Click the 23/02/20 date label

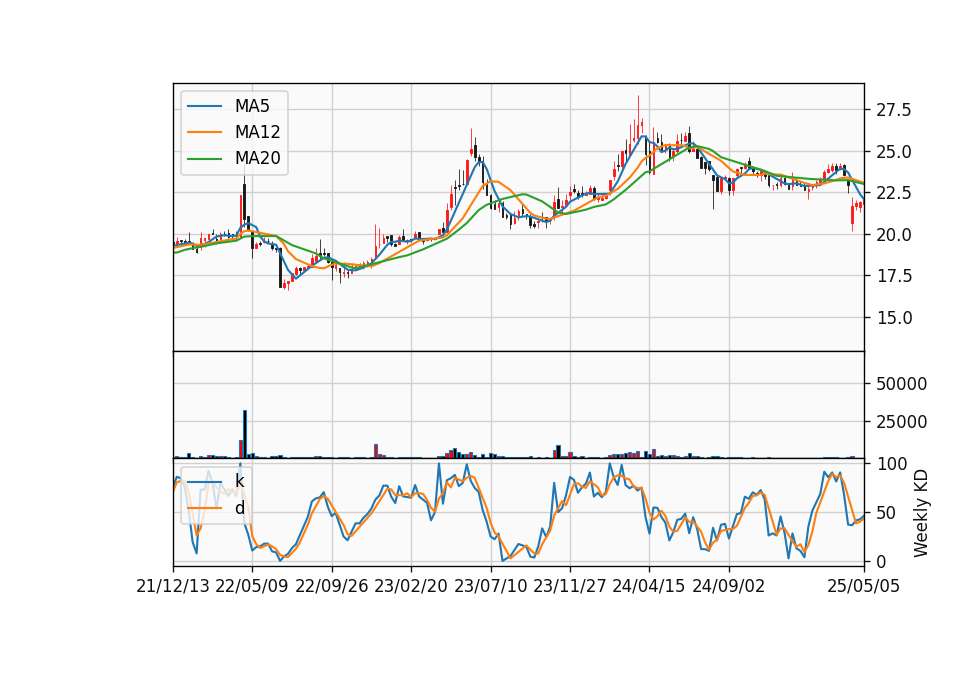[x=411, y=587]
